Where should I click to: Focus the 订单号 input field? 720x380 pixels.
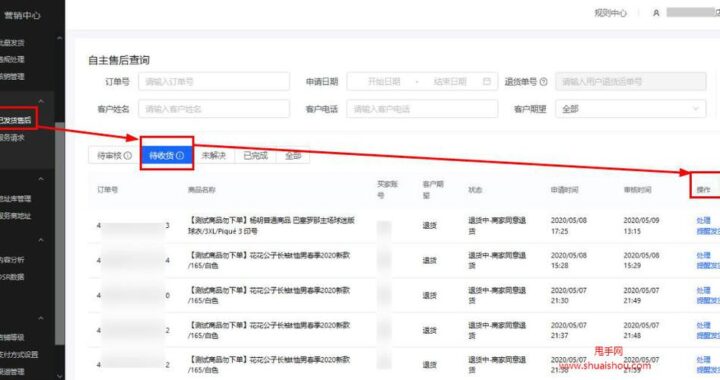[214, 81]
